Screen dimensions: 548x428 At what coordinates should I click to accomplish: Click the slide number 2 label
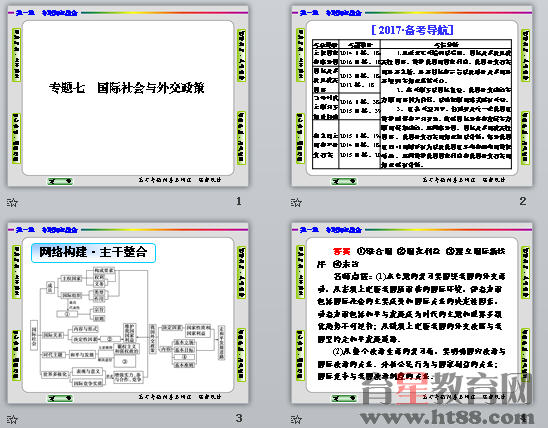coord(522,201)
